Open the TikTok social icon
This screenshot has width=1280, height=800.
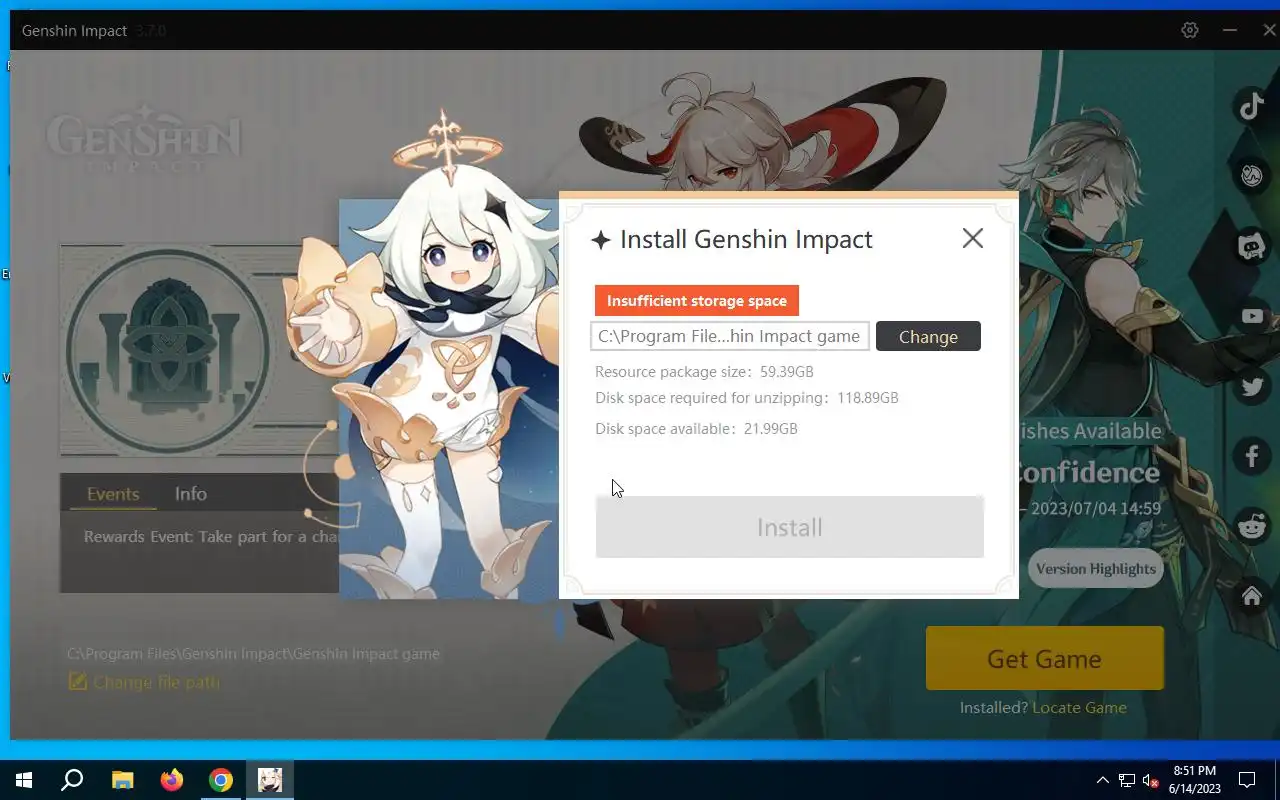pyautogui.click(x=1252, y=105)
